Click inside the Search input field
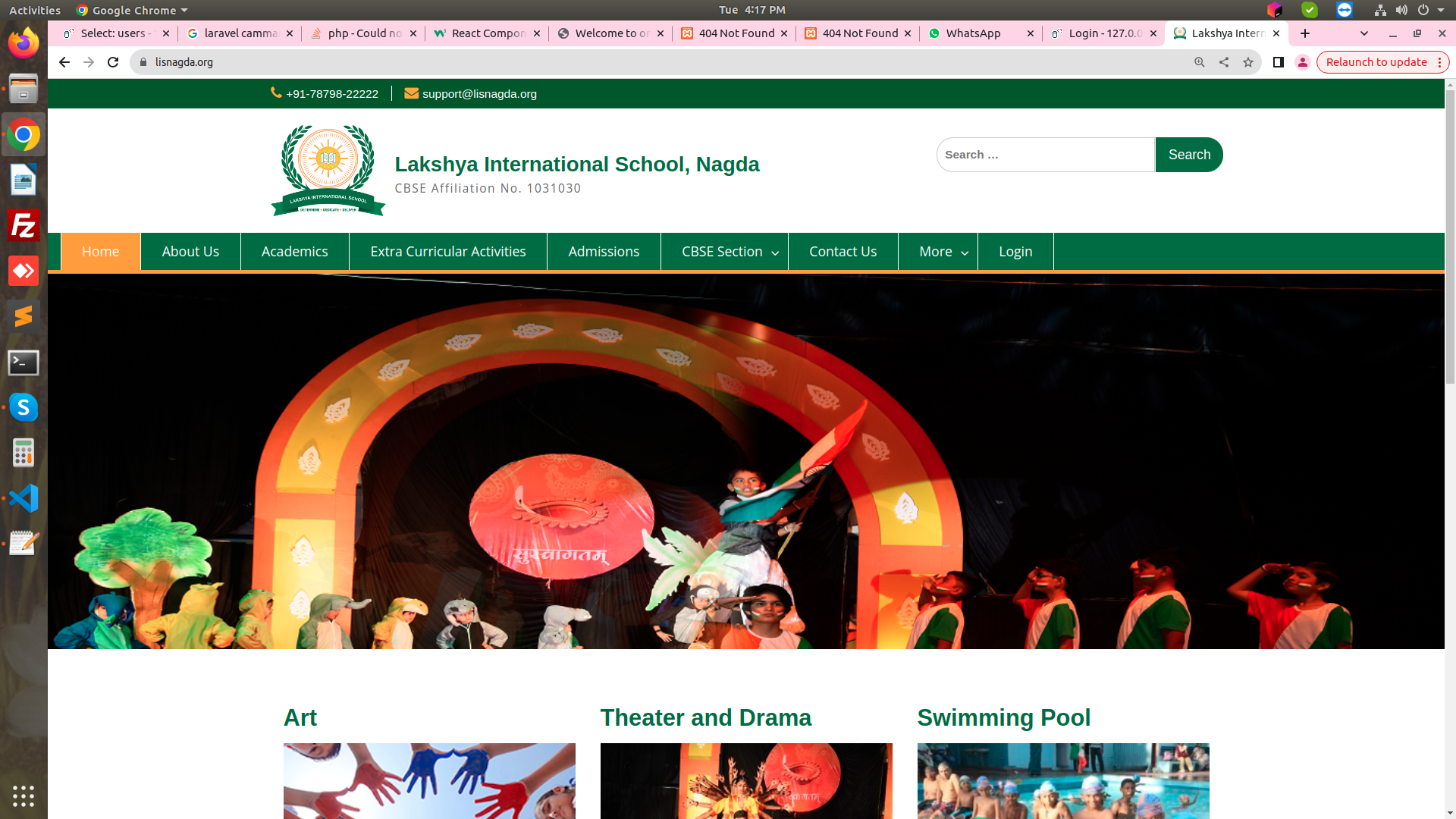The height and width of the screenshot is (819, 1456). click(1045, 154)
